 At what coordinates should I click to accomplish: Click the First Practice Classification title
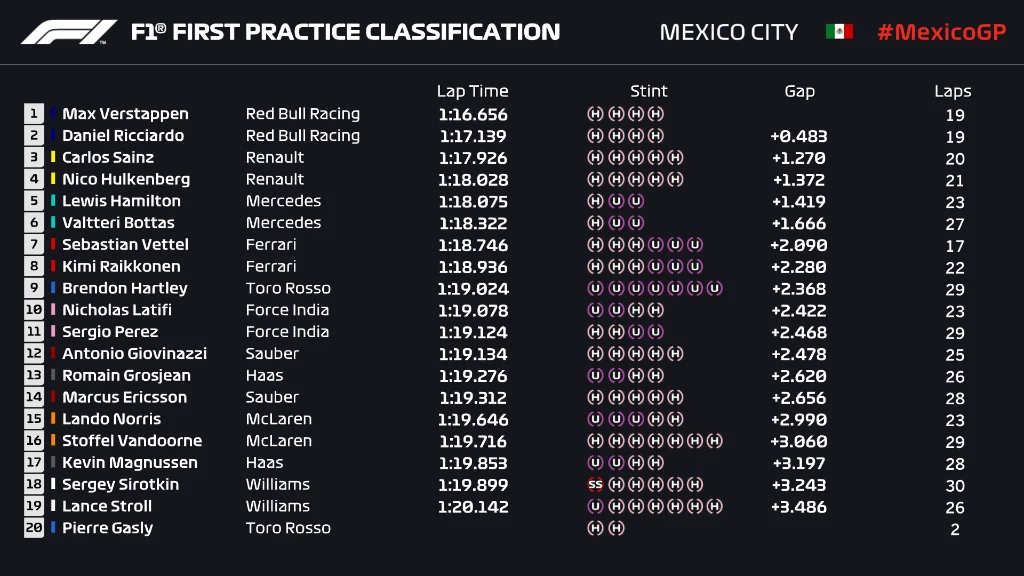tap(345, 32)
